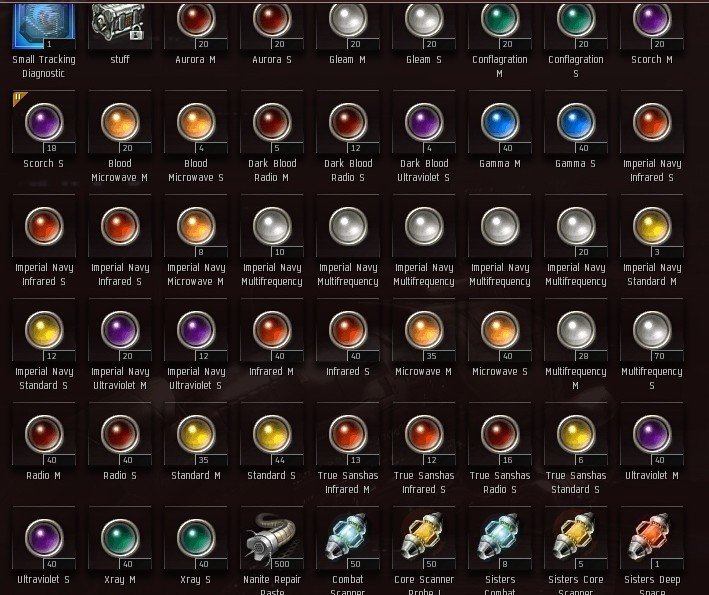Select the Imperial Navy Ultraviolet S crystal

point(196,330)
